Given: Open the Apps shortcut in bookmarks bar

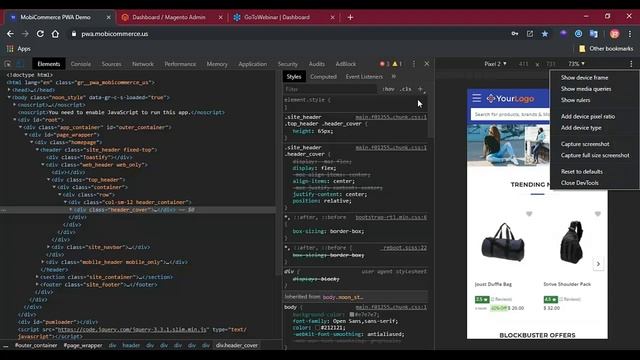Looking at the screenshot, I should (19, 49).
